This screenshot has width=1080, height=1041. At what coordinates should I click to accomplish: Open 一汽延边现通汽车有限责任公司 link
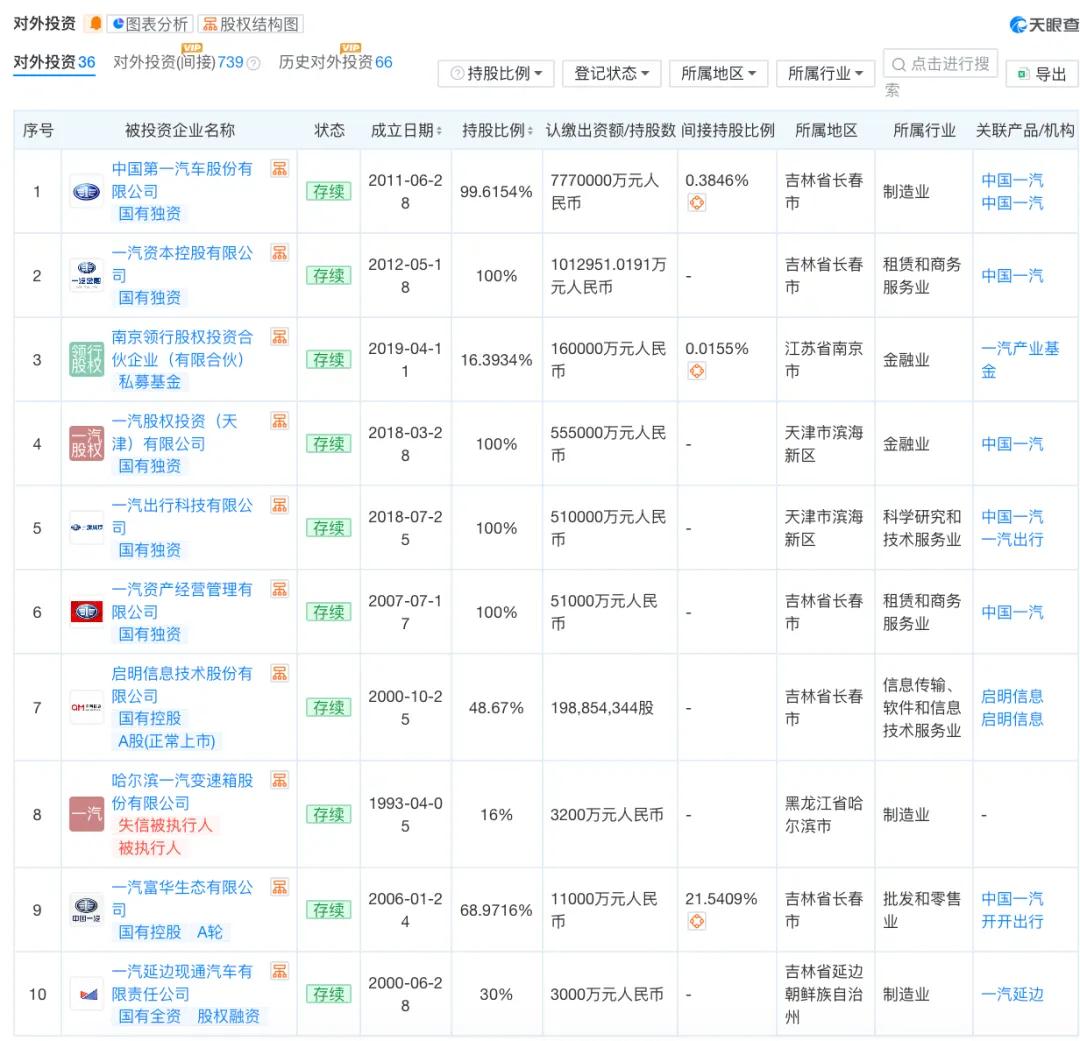pyautogui.click(x=182, y=982)
